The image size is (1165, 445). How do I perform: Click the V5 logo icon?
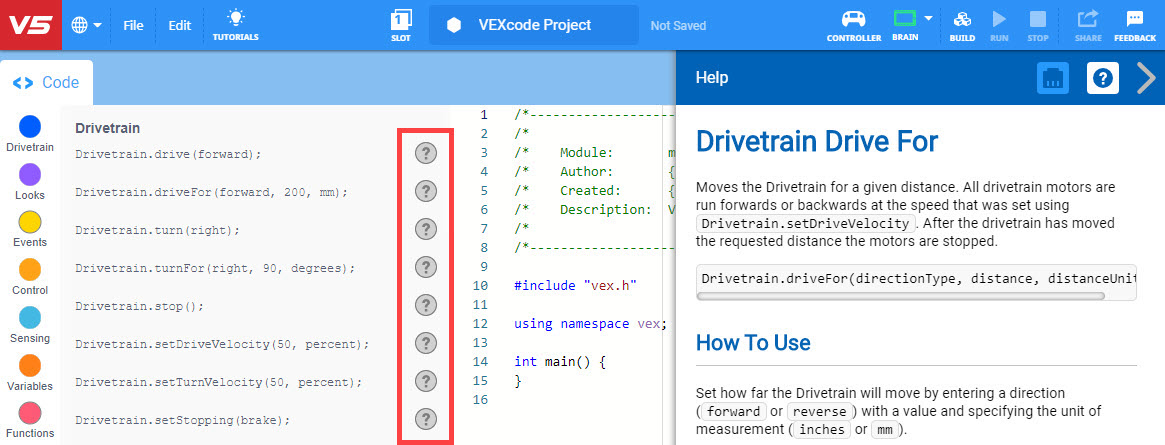click(x=30, y=25)
